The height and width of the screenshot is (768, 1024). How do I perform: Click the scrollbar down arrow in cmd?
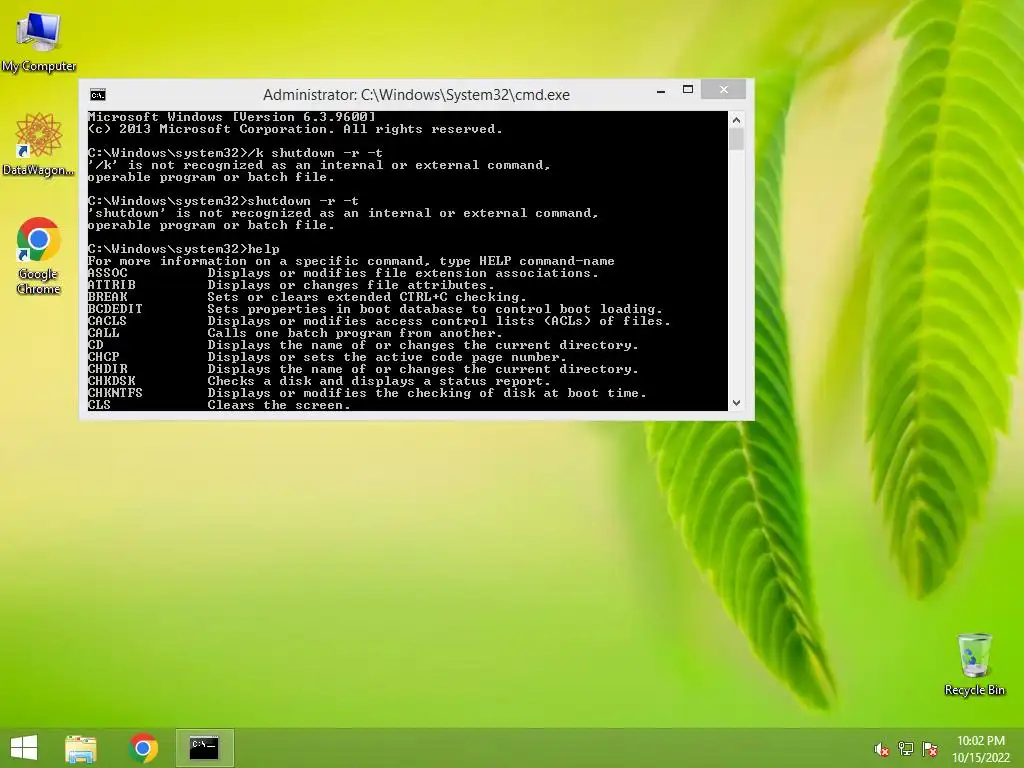point(737,403)
